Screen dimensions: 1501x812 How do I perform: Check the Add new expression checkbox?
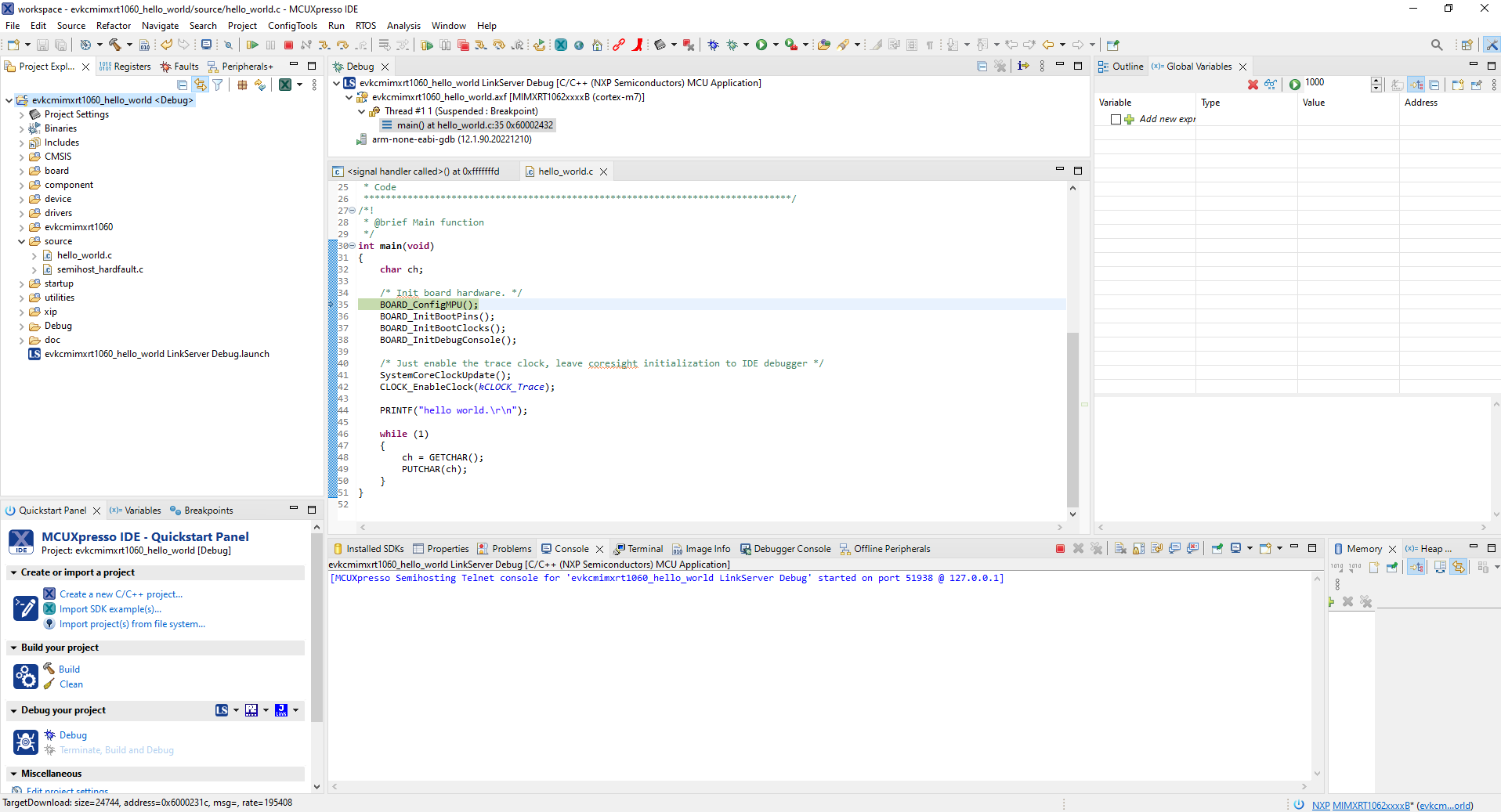click(x=1116, y=120)
